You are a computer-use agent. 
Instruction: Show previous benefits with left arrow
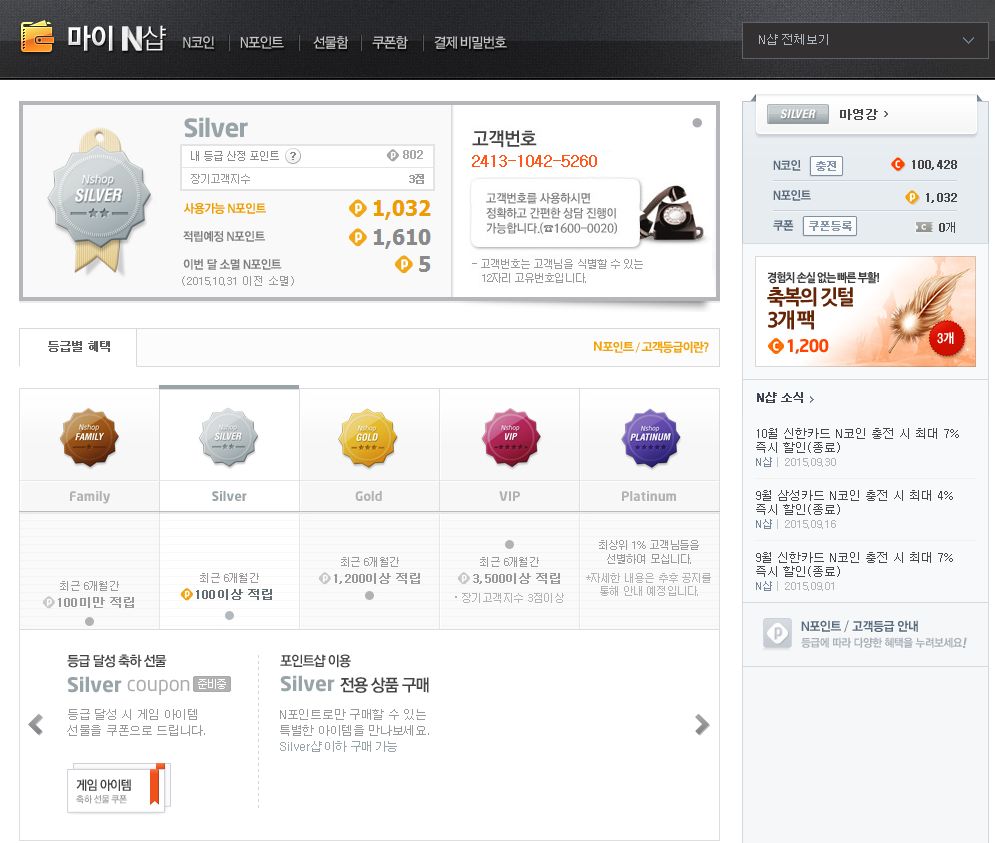pos(37,725)
